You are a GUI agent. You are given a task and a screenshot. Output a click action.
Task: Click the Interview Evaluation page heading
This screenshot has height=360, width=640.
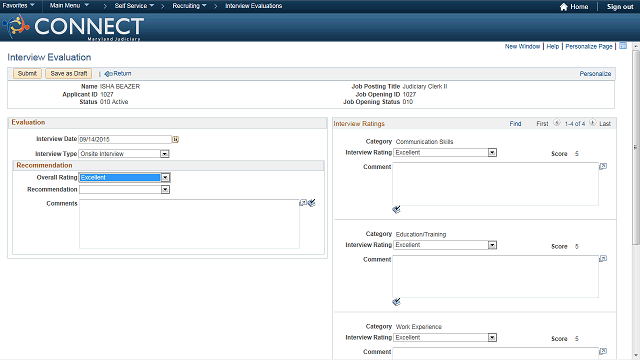(49, 57)
